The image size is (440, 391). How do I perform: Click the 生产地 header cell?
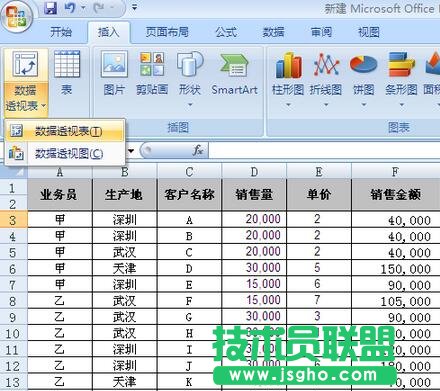[125, 195]
